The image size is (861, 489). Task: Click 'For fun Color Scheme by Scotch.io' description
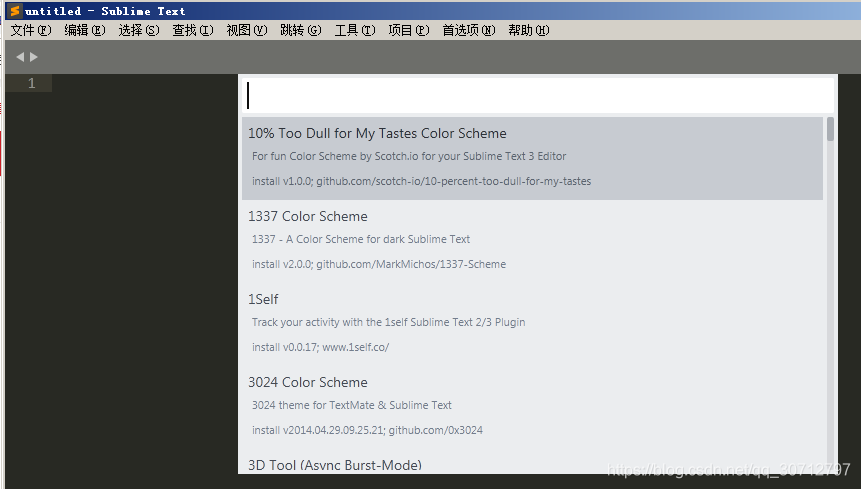pos(409,156)
